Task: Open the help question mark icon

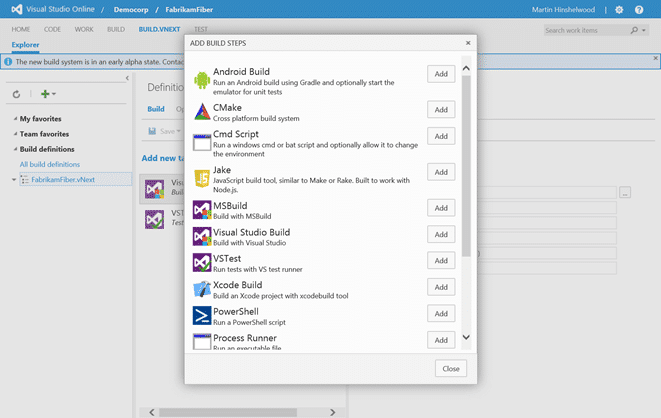Action: click(x=639, y=9)
